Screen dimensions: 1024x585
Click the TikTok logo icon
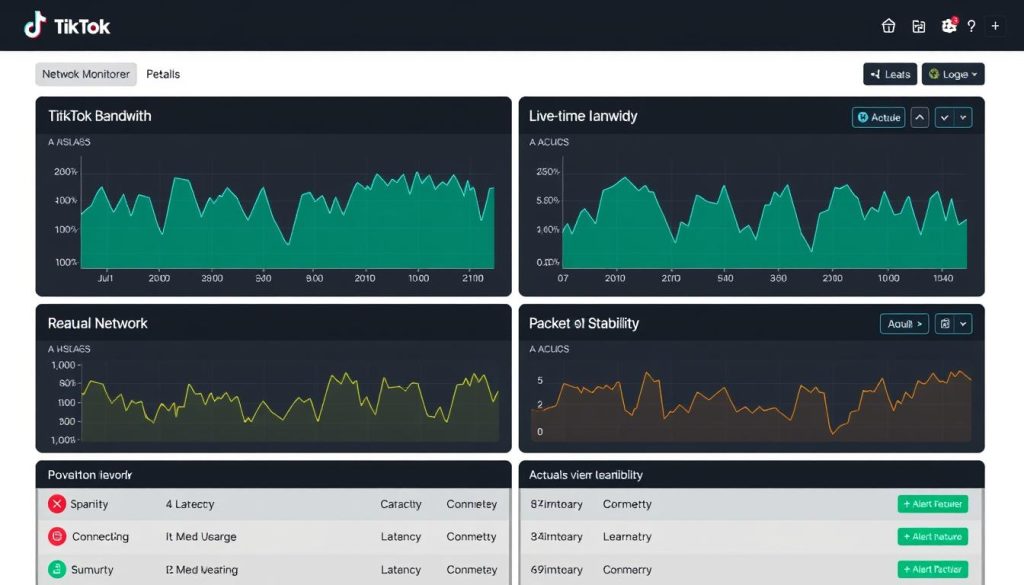pyautogui.click(x=35, y=25)
